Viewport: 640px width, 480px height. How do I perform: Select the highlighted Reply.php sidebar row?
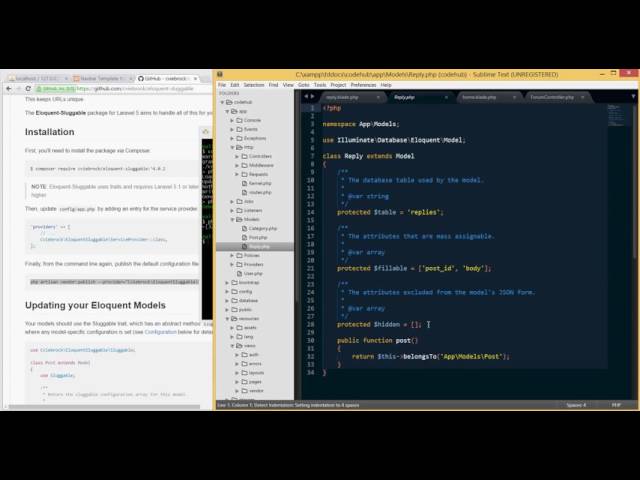[x=255, y=247]
